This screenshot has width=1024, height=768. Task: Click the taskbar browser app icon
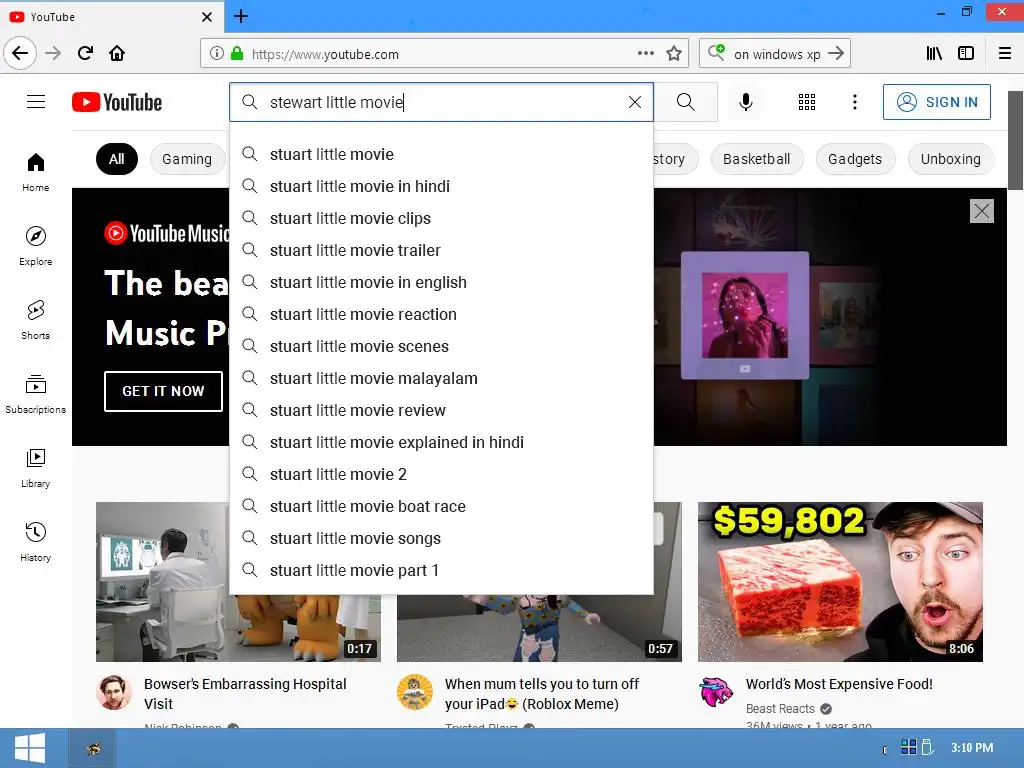[x=93, y=748]
